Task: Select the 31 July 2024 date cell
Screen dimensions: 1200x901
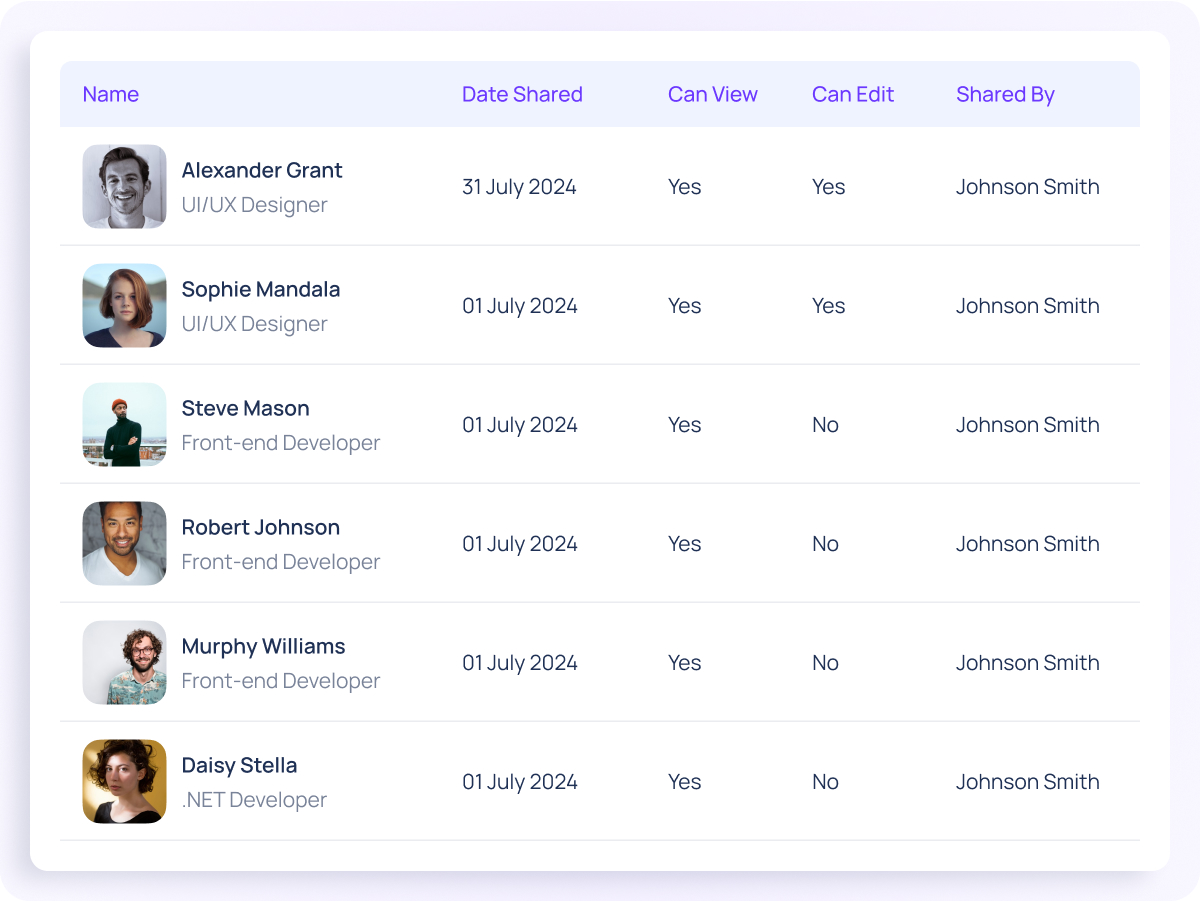Action: (519, 187)
